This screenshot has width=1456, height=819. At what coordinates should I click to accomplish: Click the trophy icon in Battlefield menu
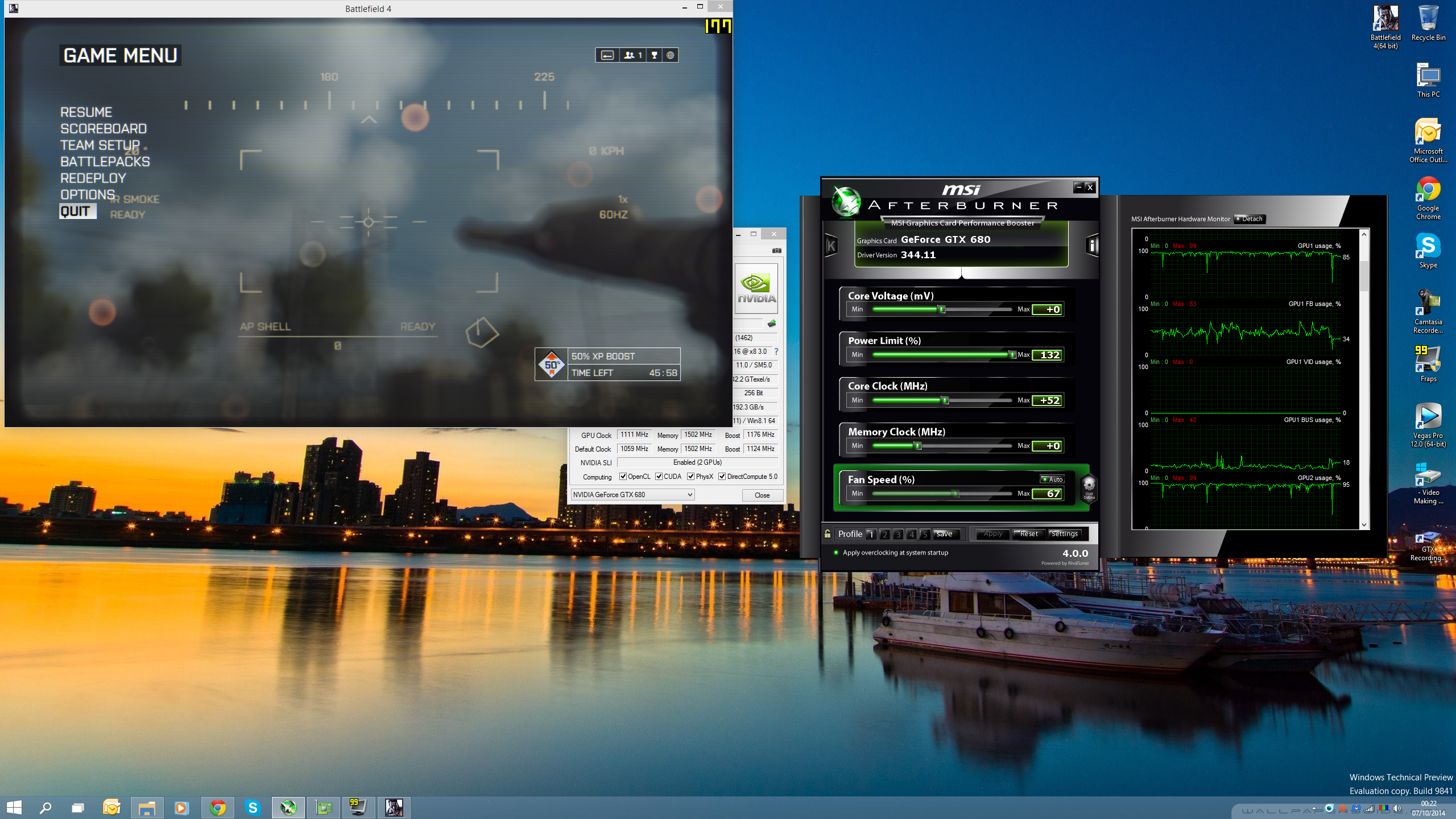point(654,55)
